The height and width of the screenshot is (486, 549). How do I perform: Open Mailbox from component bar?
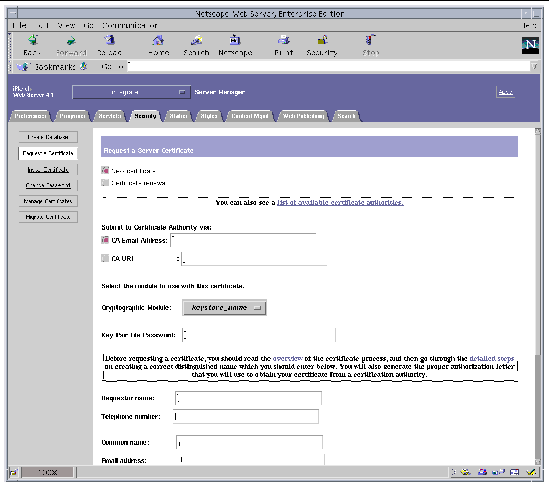point(482,472)
